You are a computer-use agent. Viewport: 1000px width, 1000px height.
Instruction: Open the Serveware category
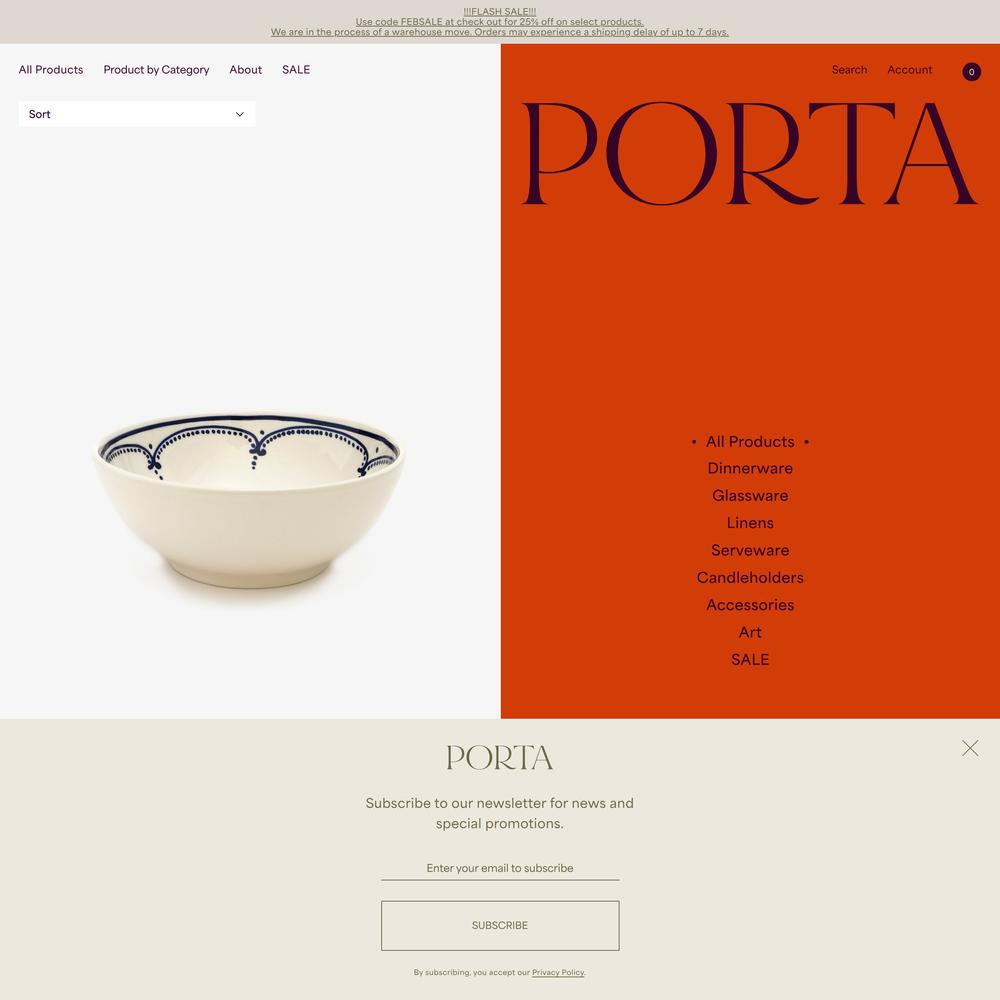[x=750, y=550]
